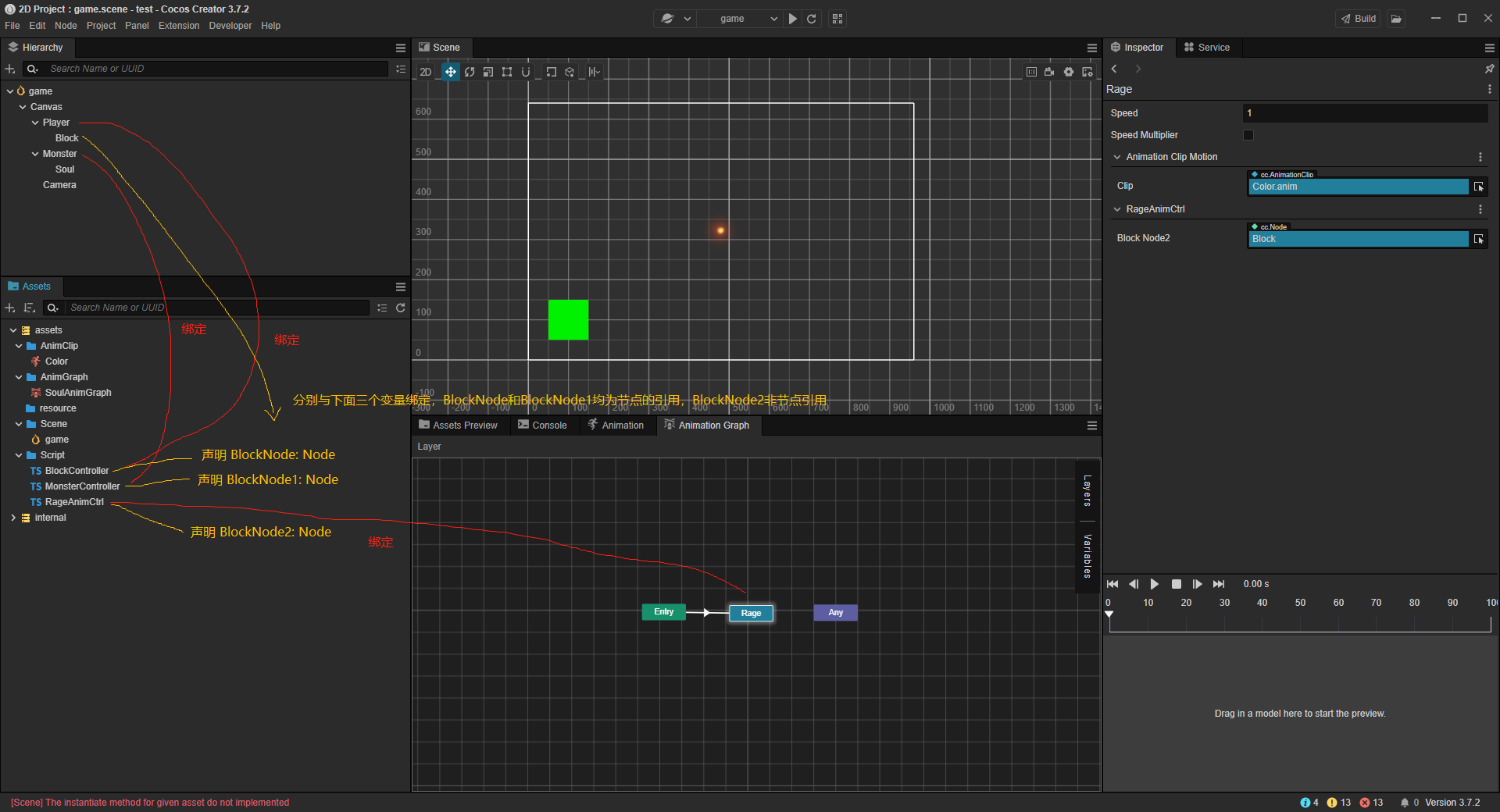Select the Move gizmo tool in Scene
Viewport: 1500px width, 812px height.
pos(451,72)
